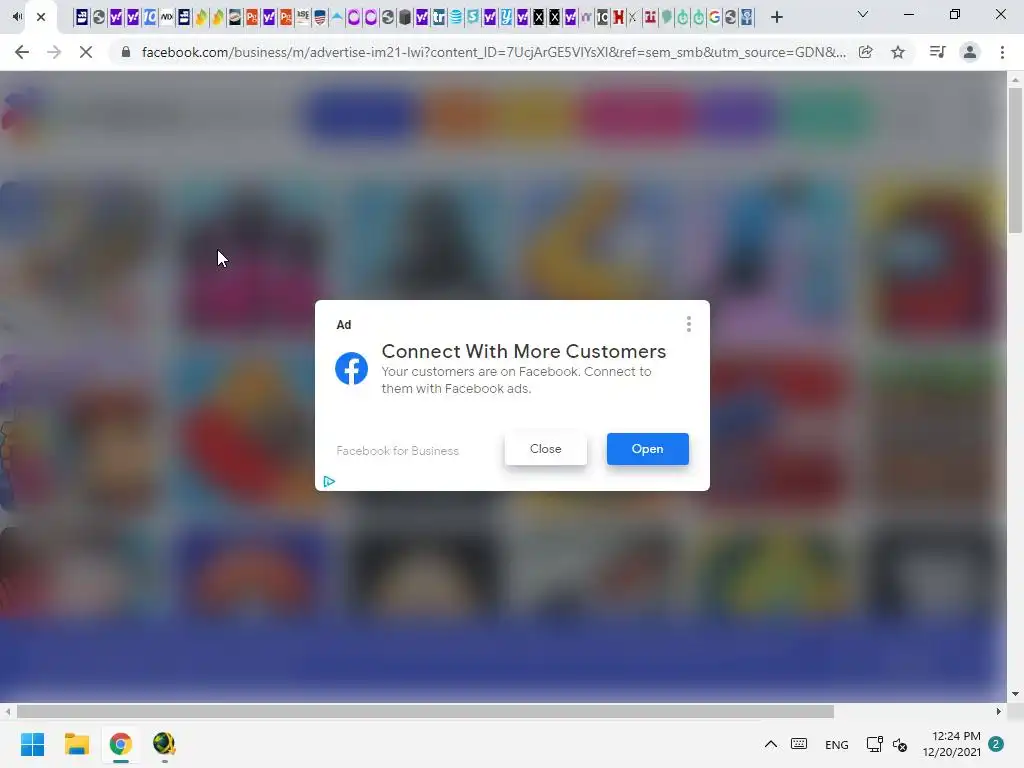The height and width of the screenshot is (768, 1024).
Task: Click the scroll right arrow
Action: point(999,711)
